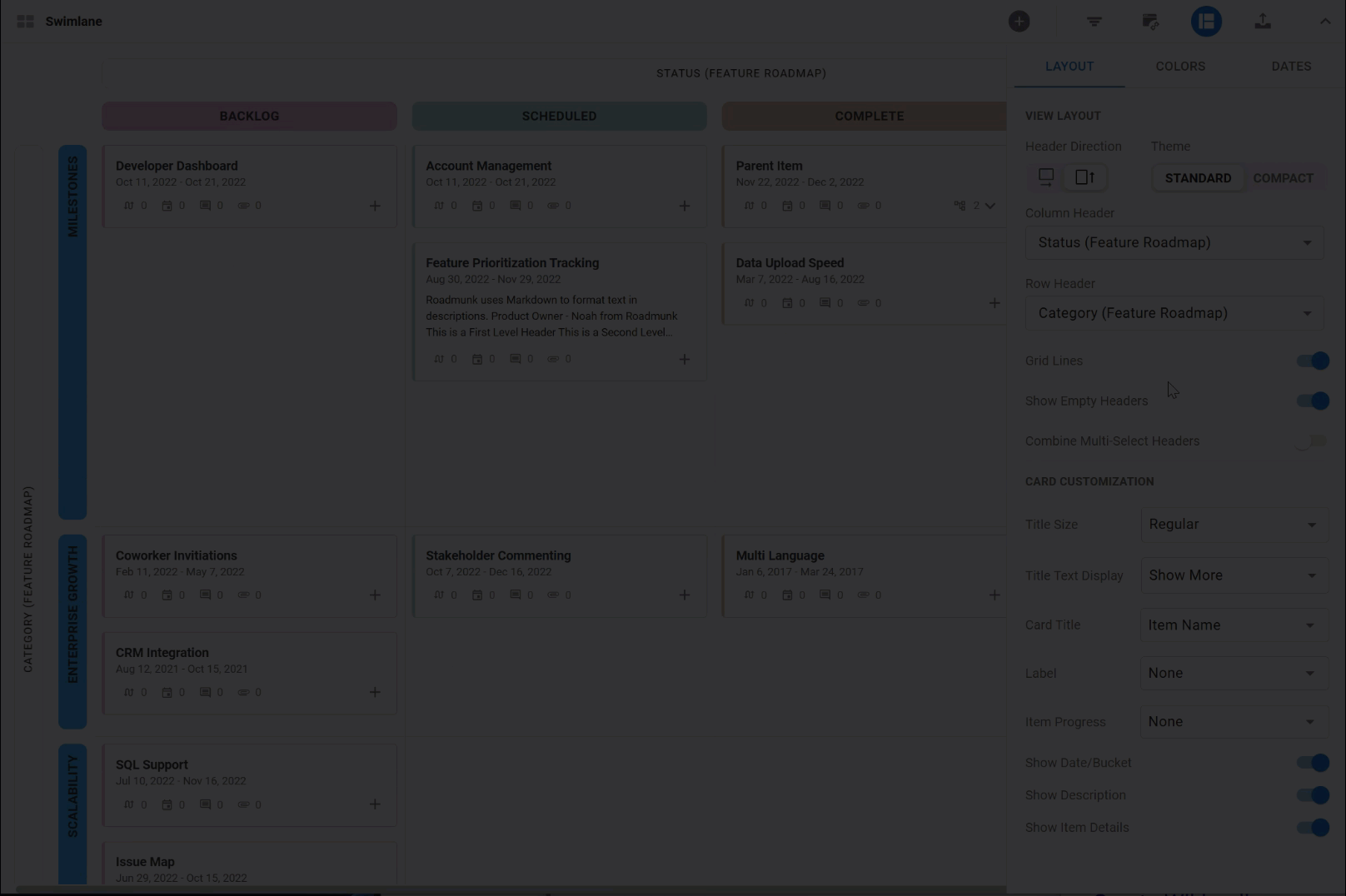Screen dimensions: 1346x896
Task: Disable the Grid Lines toggle
Action: coord(1312,361)
